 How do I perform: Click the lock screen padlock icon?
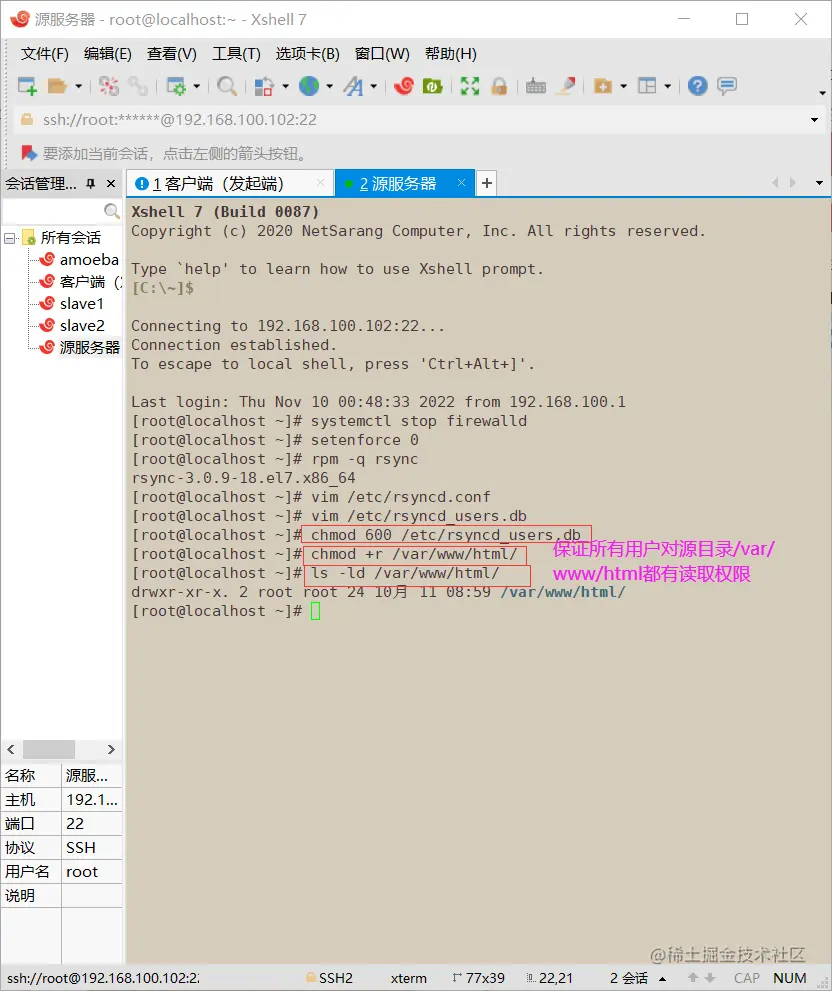tap(499, 85)
